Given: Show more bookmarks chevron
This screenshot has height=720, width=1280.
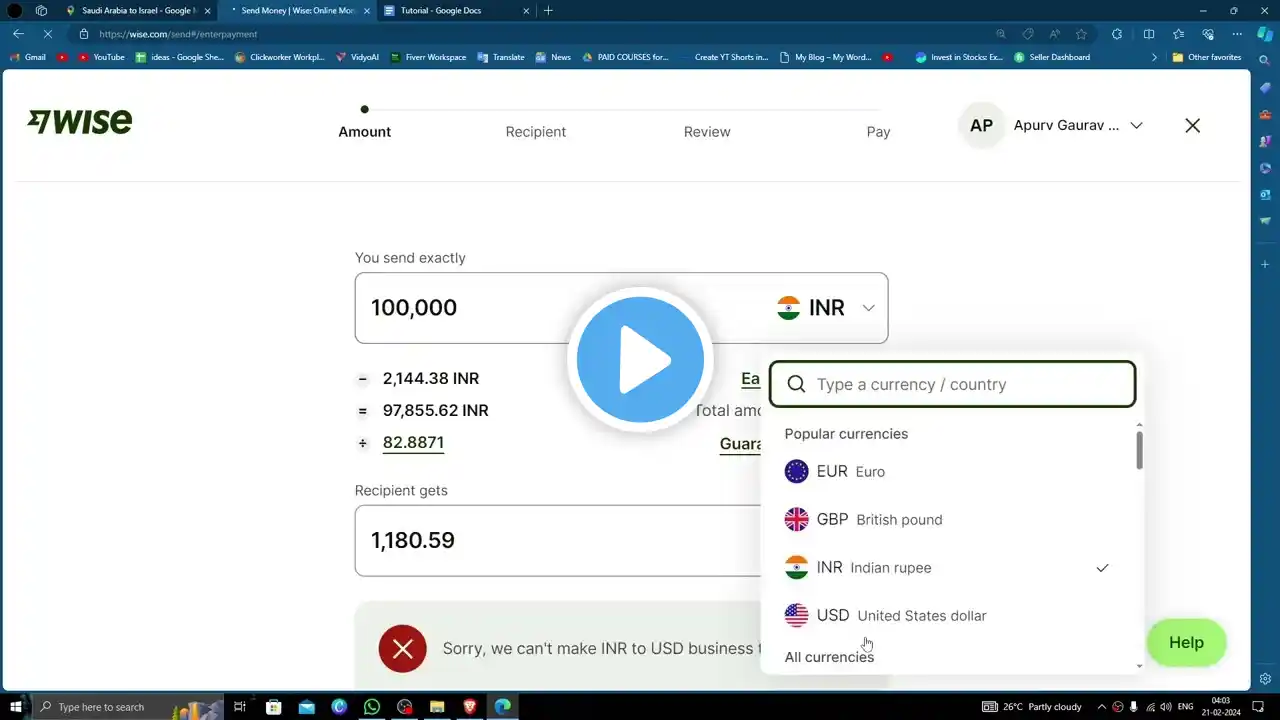Looking at the screenshot, I should [1155, 57].
